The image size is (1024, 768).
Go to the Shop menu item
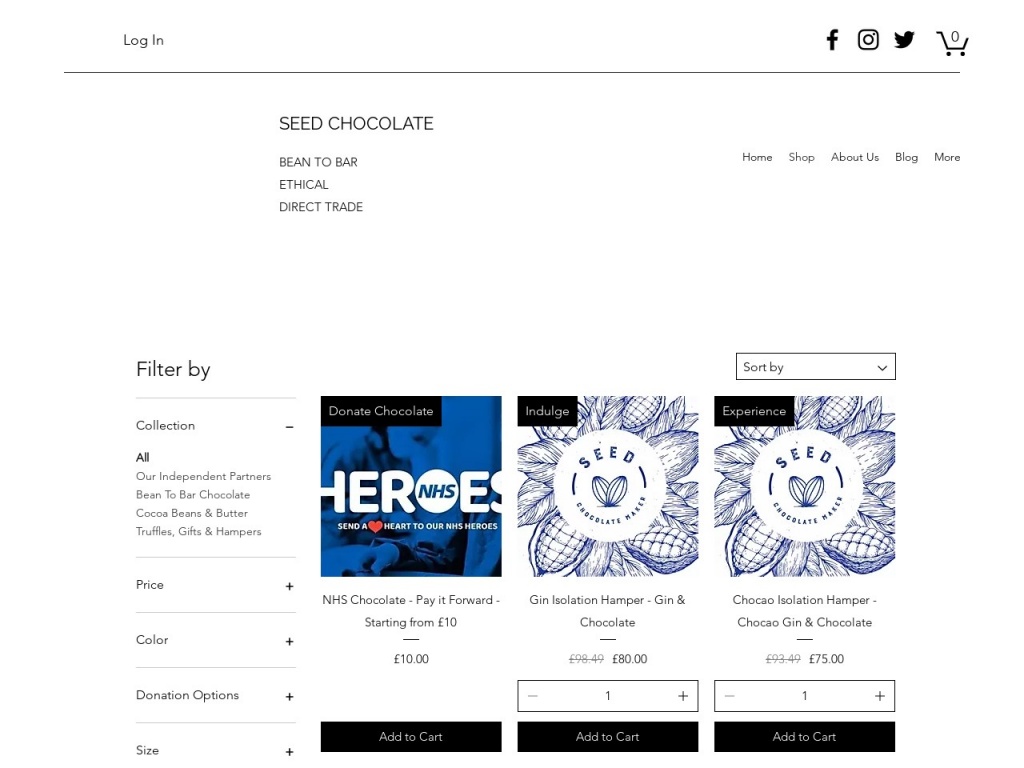(801, 157)
